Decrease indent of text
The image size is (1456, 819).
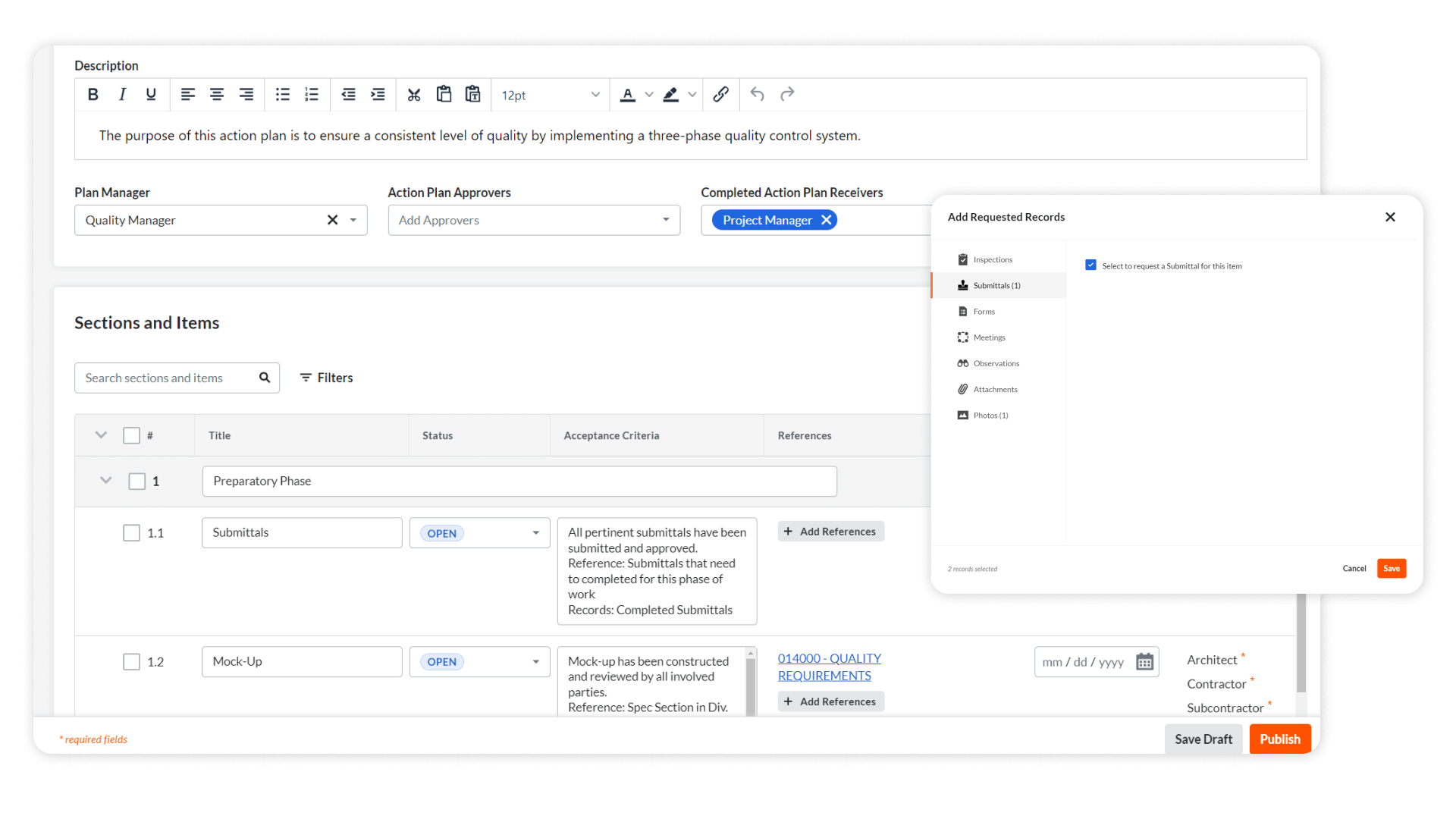click(x=349, y=95)
